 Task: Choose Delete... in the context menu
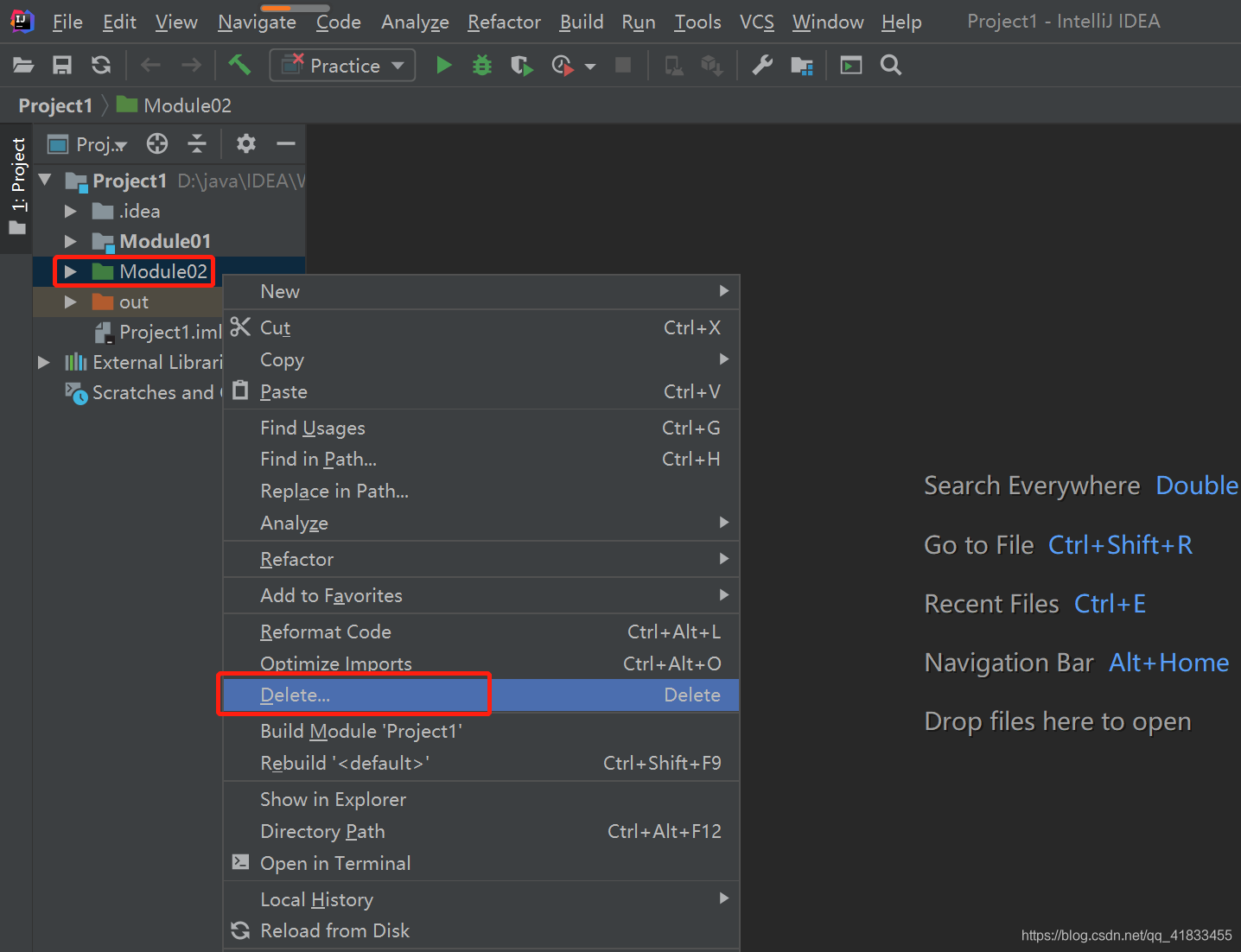tap(481, 695)
